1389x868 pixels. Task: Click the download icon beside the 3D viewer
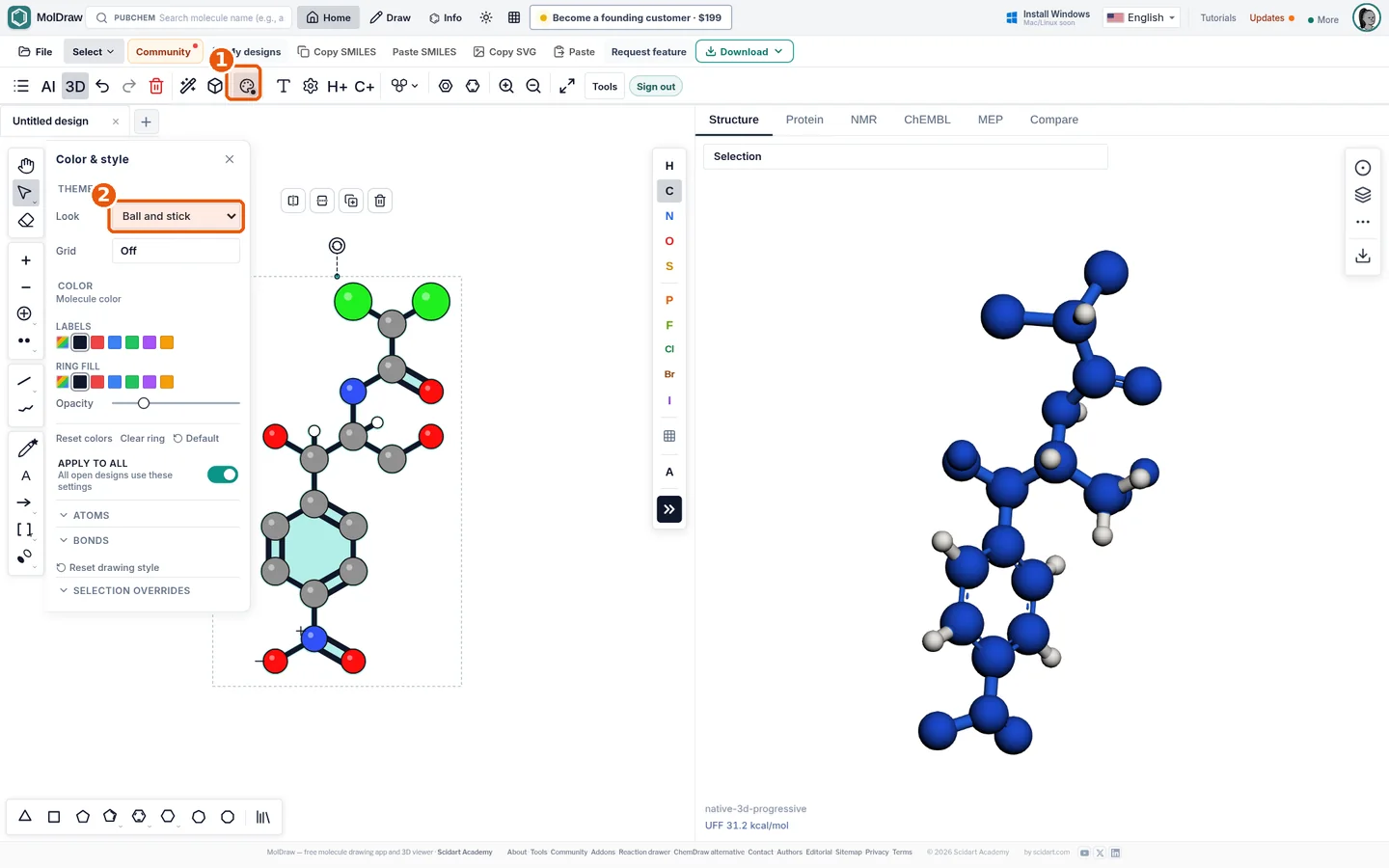(x=1363, y=256)
